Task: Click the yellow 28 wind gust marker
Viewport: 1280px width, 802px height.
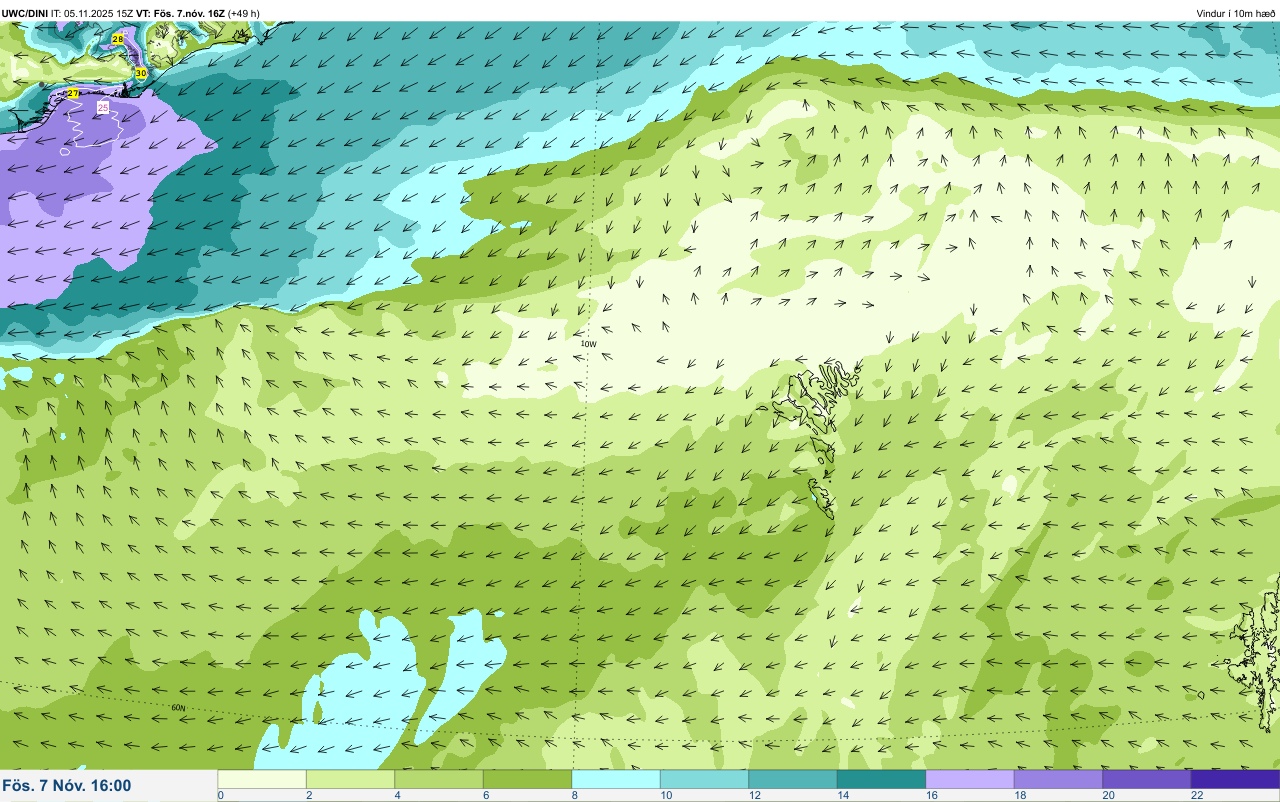Action: (118, 38)
